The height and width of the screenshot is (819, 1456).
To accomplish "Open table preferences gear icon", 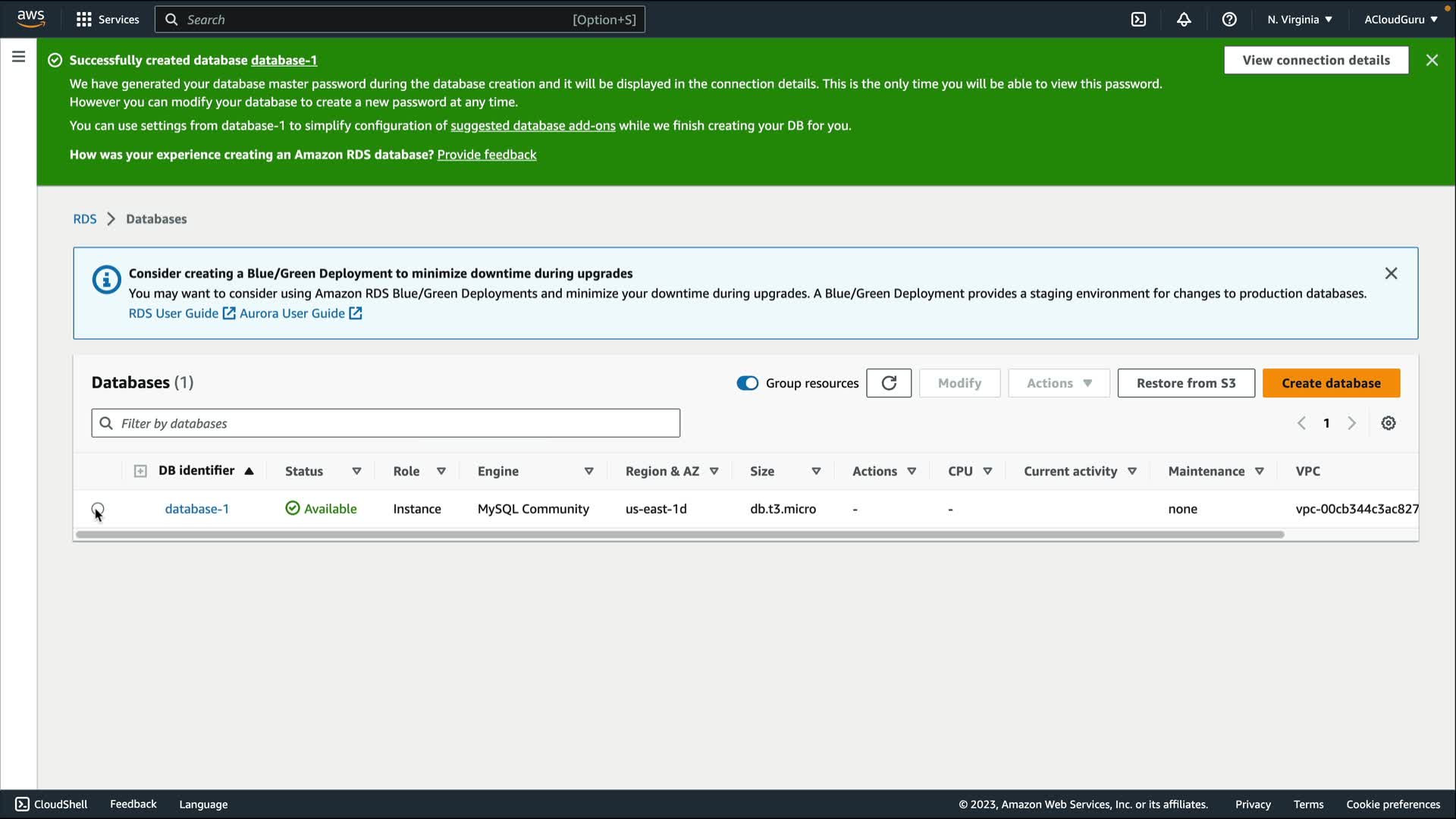I will coord(1388,423).
